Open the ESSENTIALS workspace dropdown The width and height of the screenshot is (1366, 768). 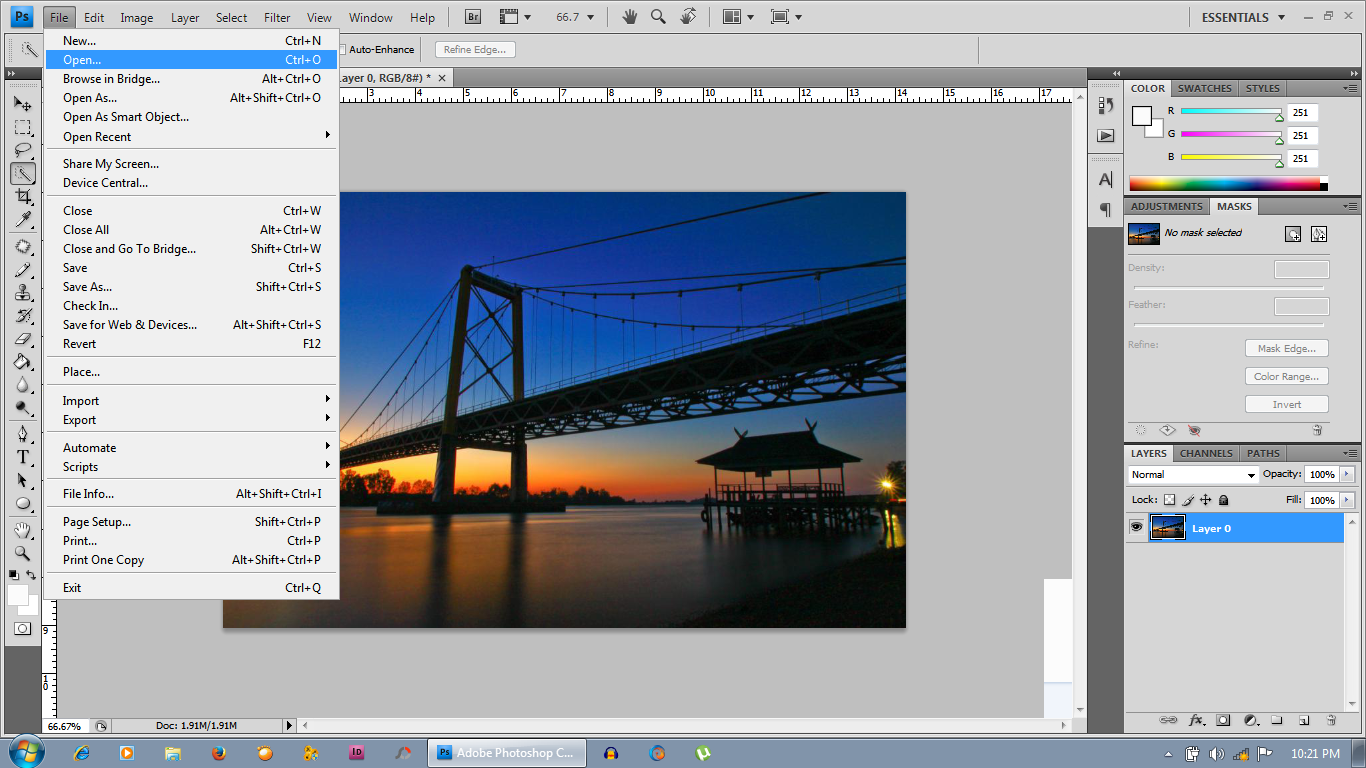coord(1243,17)
